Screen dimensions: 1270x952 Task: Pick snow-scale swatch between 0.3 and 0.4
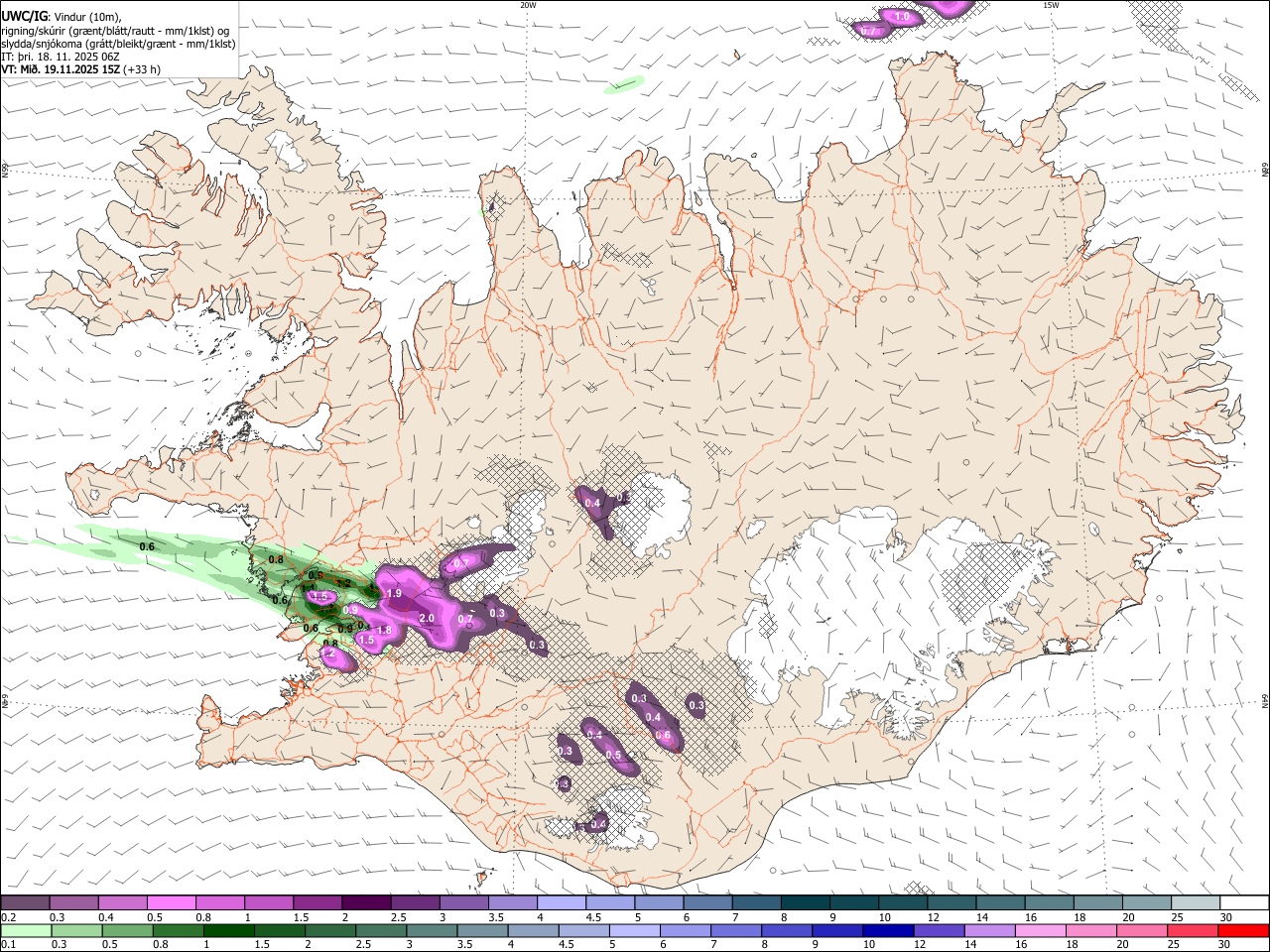click(x=74, y=902)
